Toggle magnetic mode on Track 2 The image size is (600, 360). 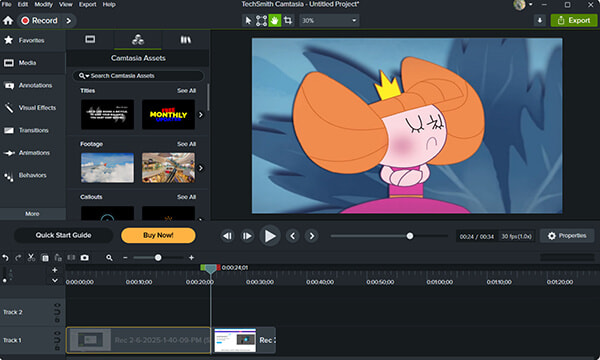pyautogui.click(x=57, y=313)
